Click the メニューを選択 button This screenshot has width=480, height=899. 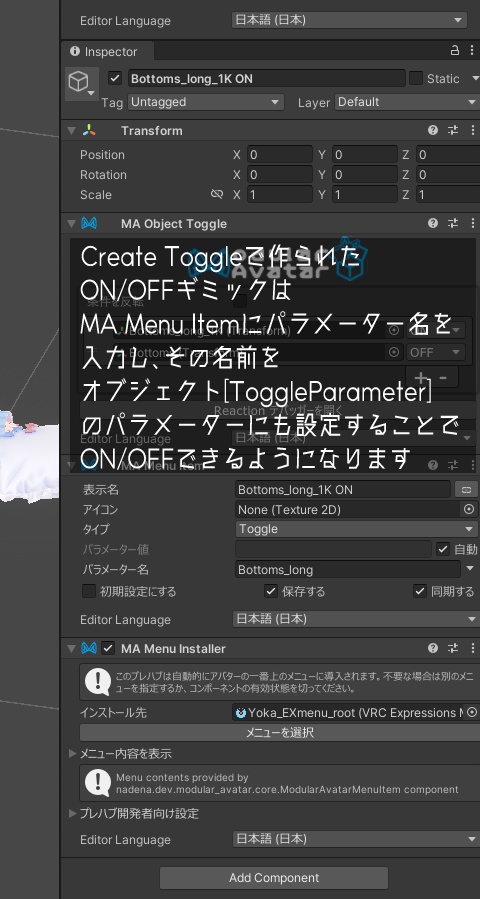point(279,732)
